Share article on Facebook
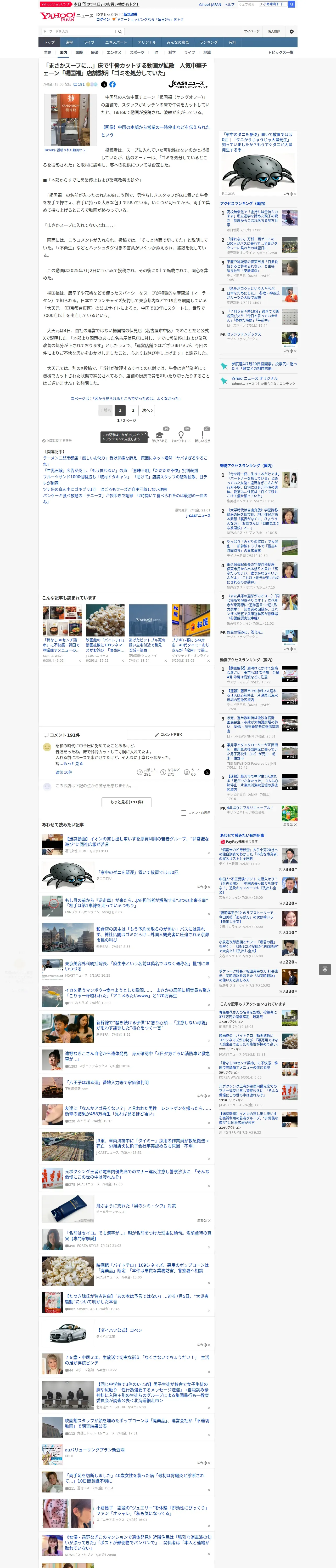This screenshot has height=1568, width=336. [x=112, y=85]
